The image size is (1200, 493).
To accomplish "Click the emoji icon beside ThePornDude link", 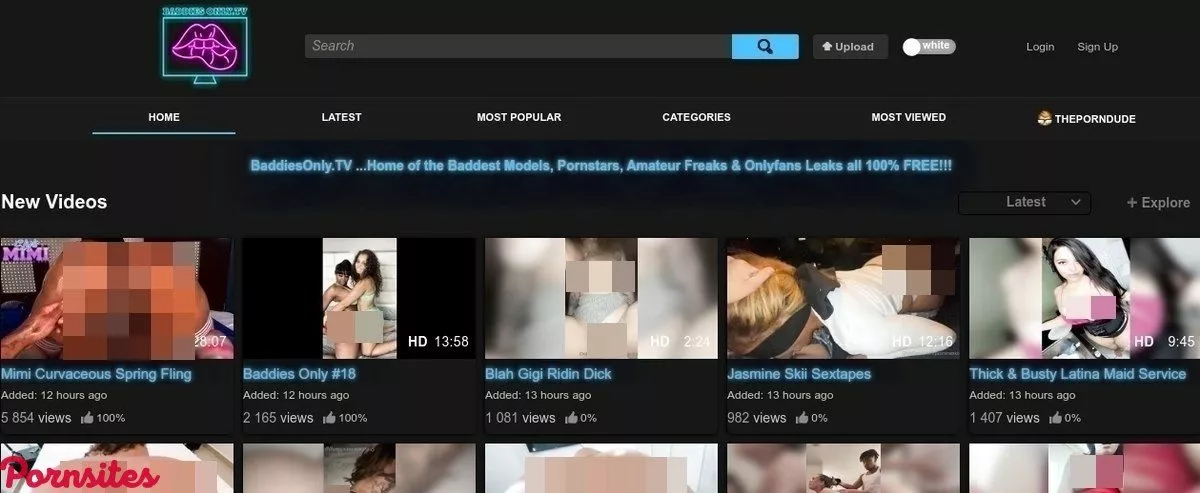I will coord(1045,118).
